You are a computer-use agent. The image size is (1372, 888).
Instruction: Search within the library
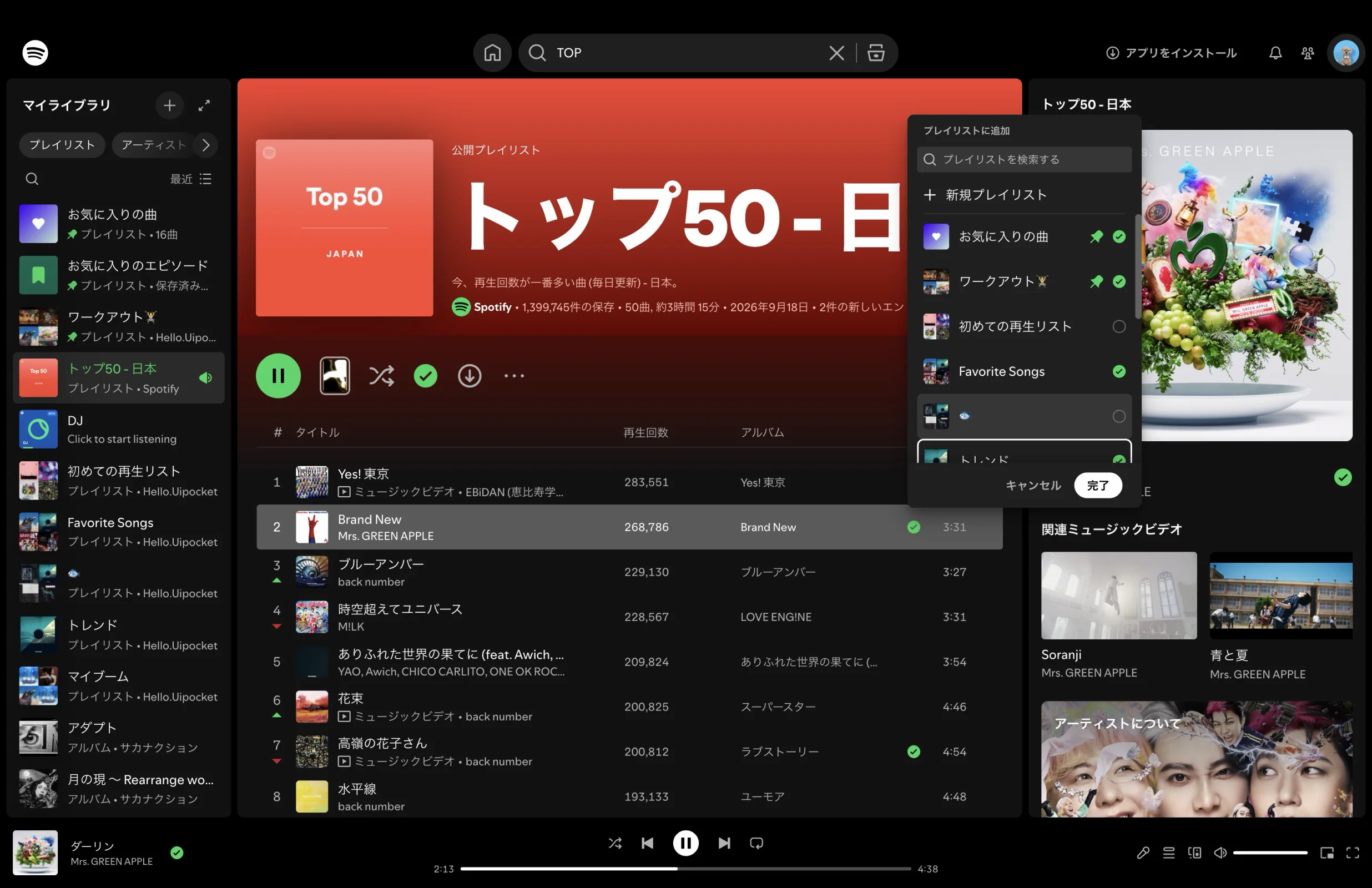[32, 179]
